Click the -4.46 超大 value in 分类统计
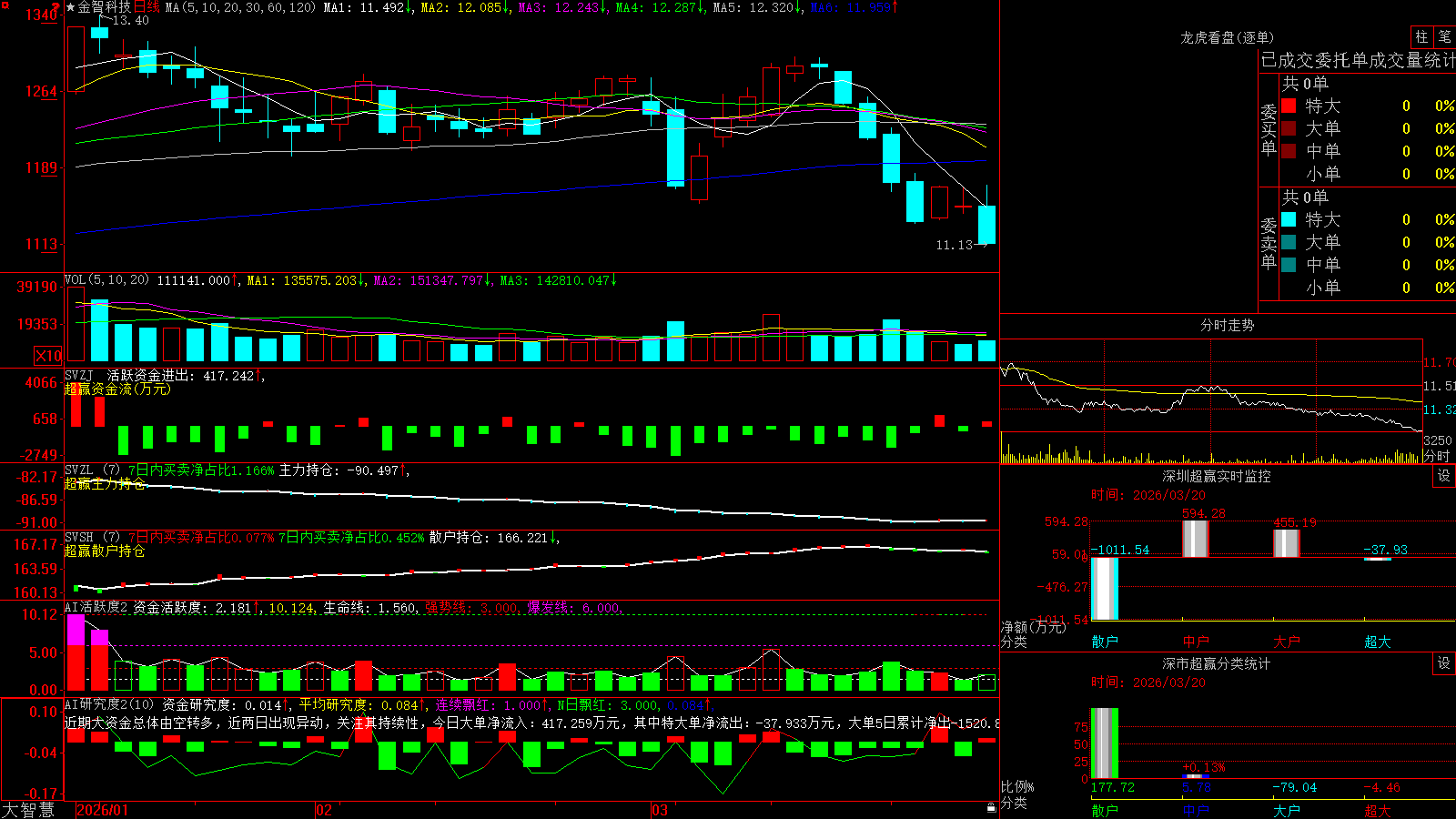 click(x=1381, y=787)
